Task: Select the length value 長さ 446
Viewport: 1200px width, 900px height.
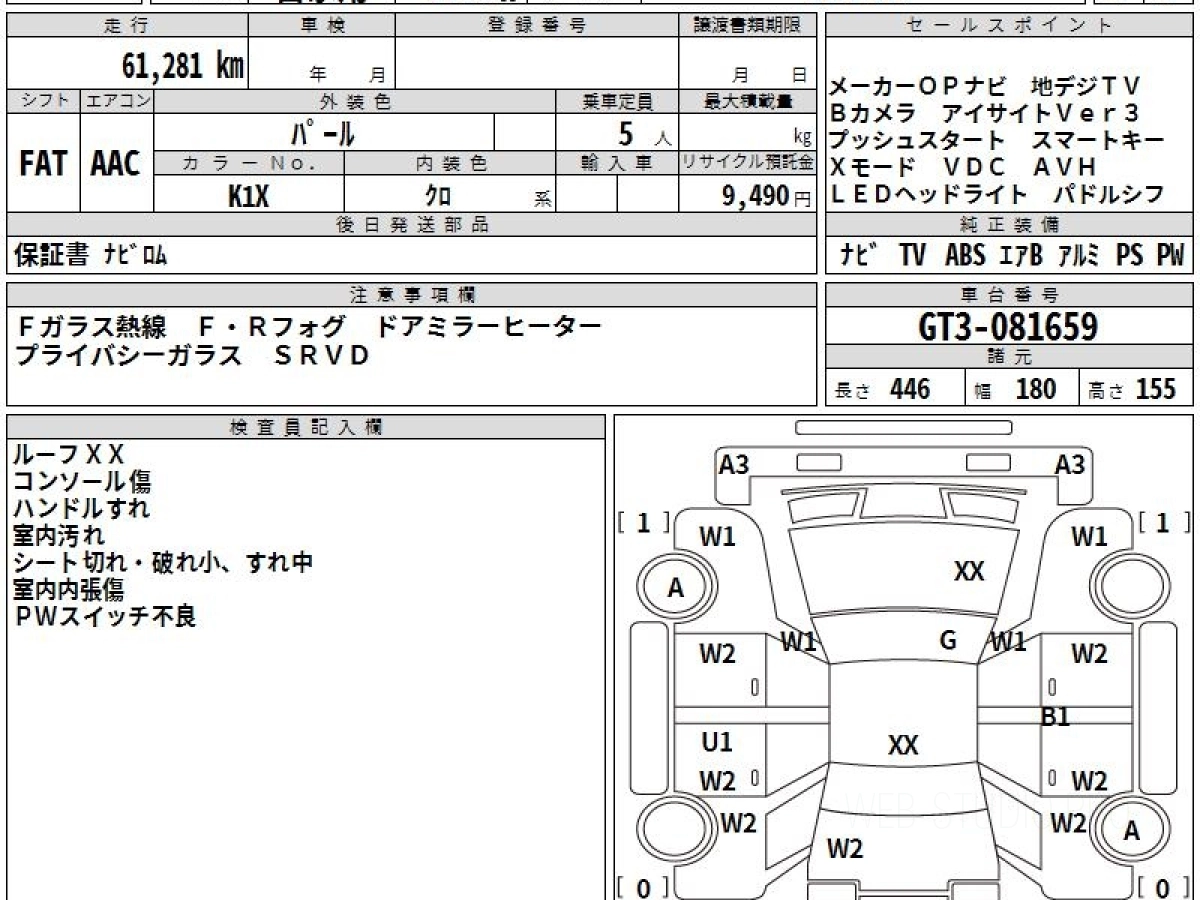Action: [882, 389]
